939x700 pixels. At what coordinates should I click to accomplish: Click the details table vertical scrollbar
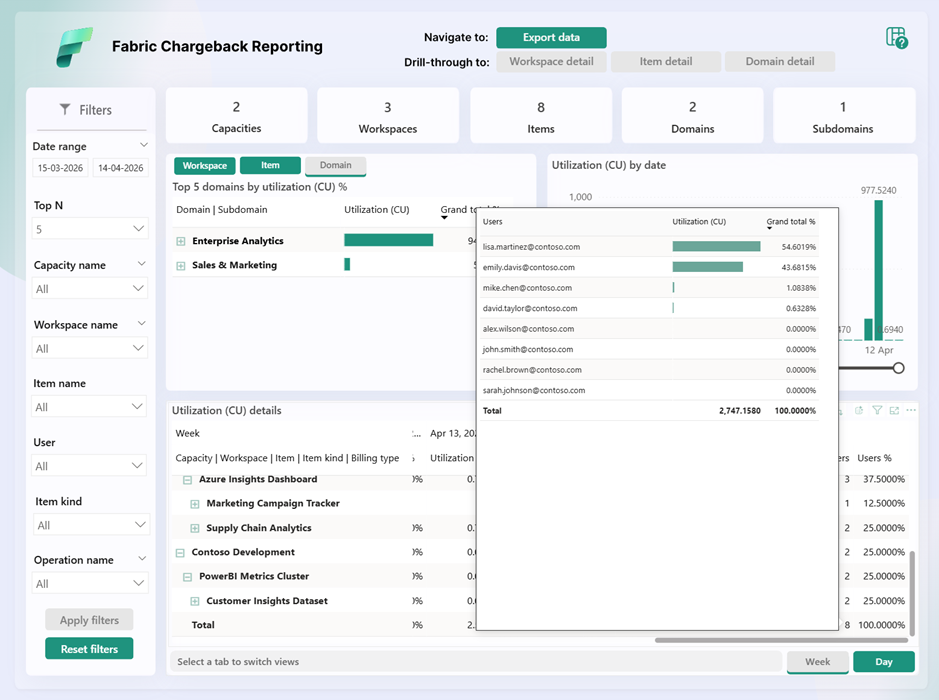(911, 593)
